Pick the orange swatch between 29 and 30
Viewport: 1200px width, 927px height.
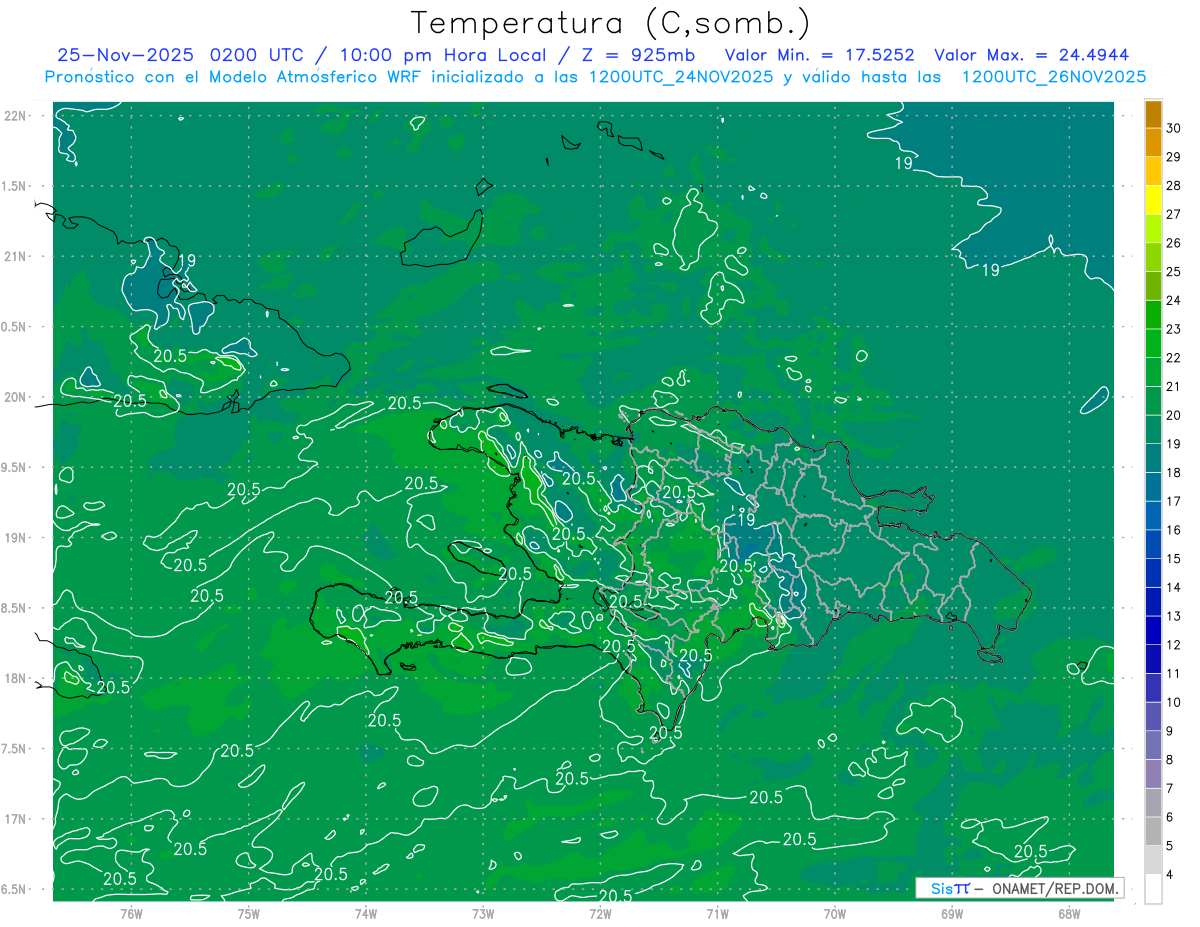point(1153,143)
